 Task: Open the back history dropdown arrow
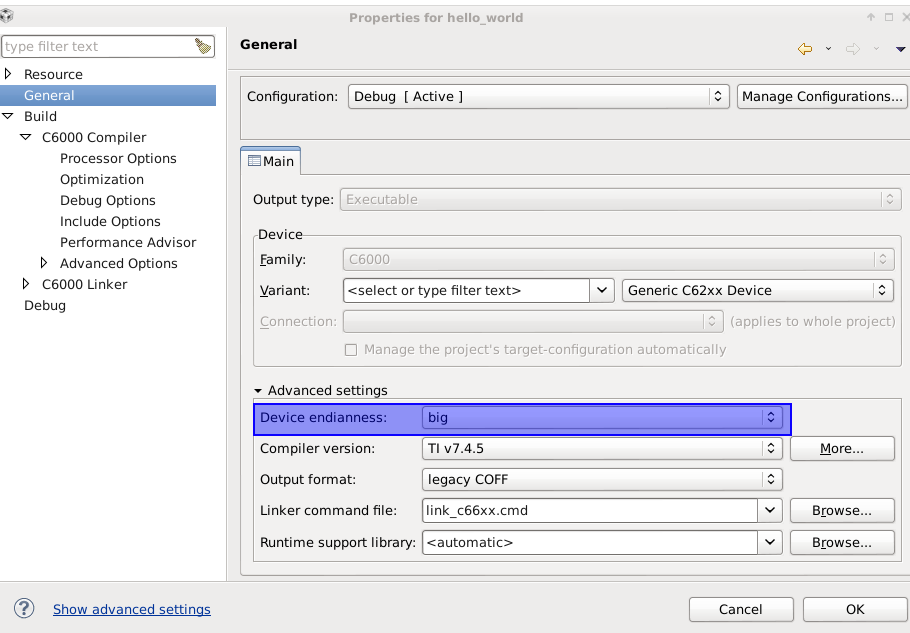[x=828, y=49]
